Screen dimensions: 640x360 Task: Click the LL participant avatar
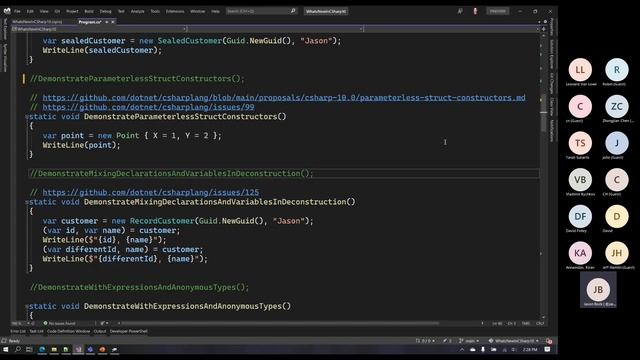pos(580,70)
